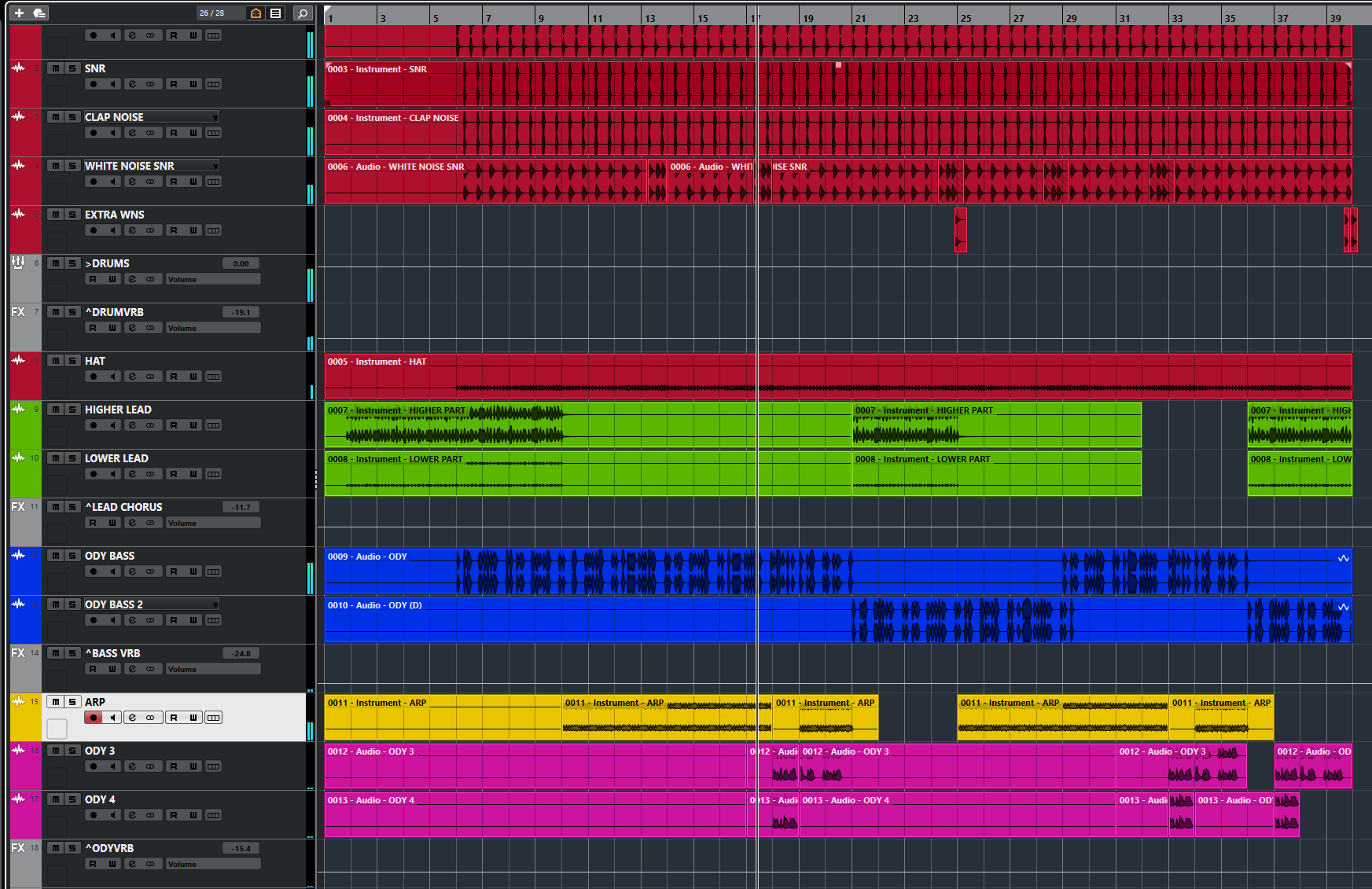Screen dimensions: 1372x889
Task: Open the CLAP NOISE track name dropdown
Action: tap(215, 117)
